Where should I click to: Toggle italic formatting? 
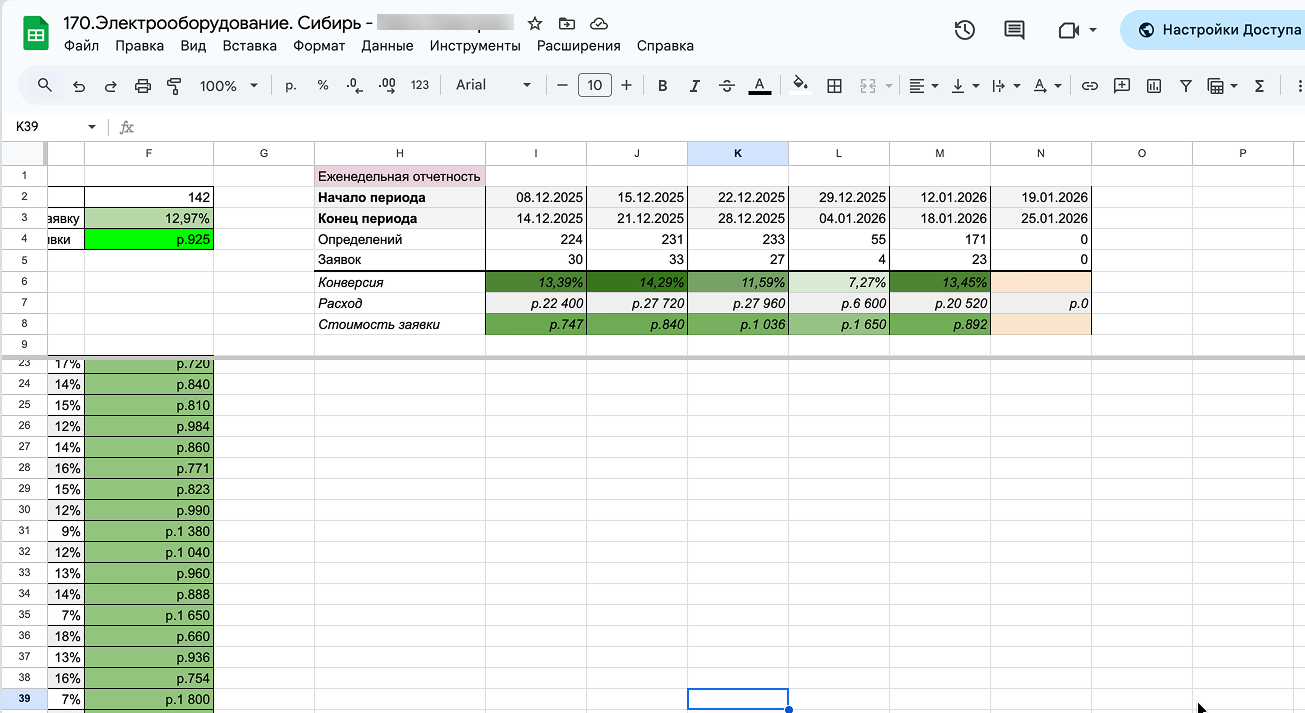pos(694,86)
